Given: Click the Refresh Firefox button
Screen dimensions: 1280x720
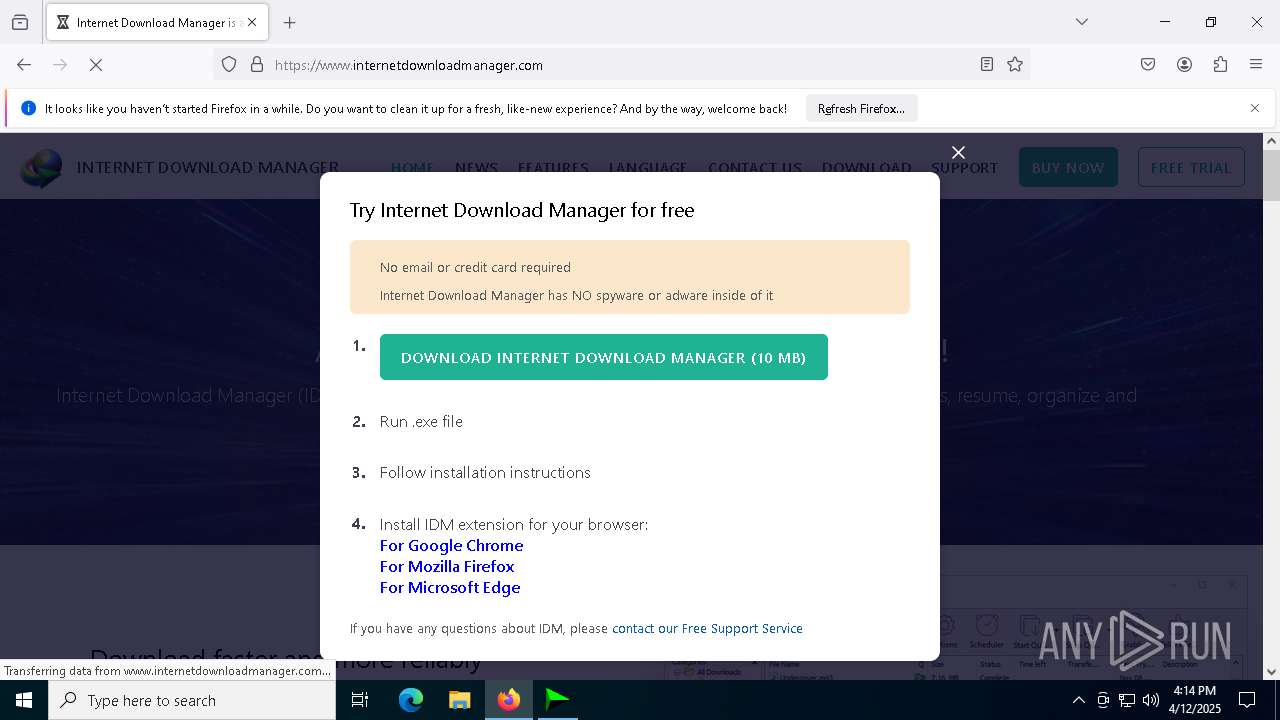Looking at the screenshot, I should 861,109.
